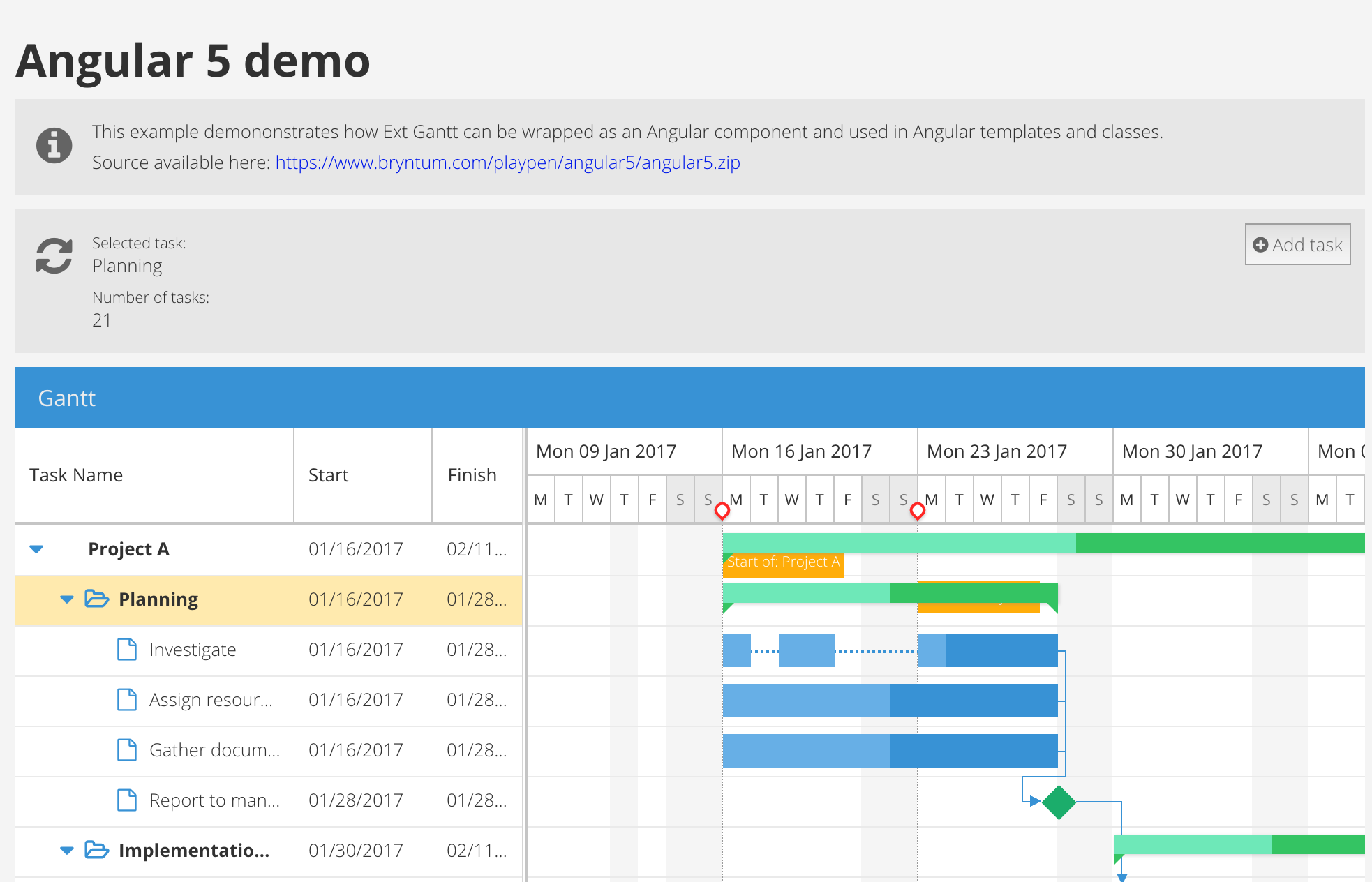Click the folder icon beside Planning
1372x882 pixels.
(97, 599)
